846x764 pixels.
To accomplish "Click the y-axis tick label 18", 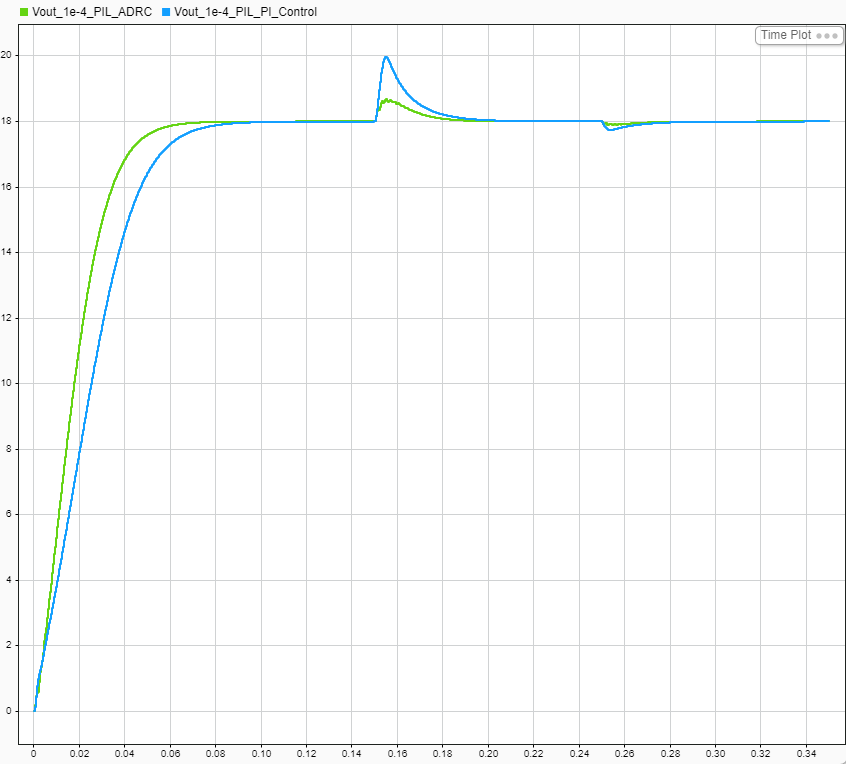I will click(x=6, y=121).
